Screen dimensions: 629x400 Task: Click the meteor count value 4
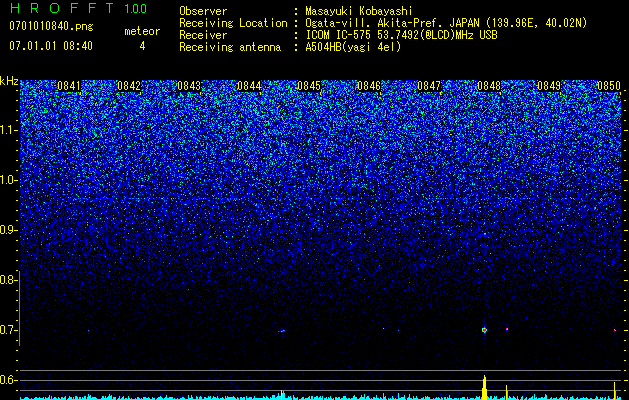click(x=142, y=46)
